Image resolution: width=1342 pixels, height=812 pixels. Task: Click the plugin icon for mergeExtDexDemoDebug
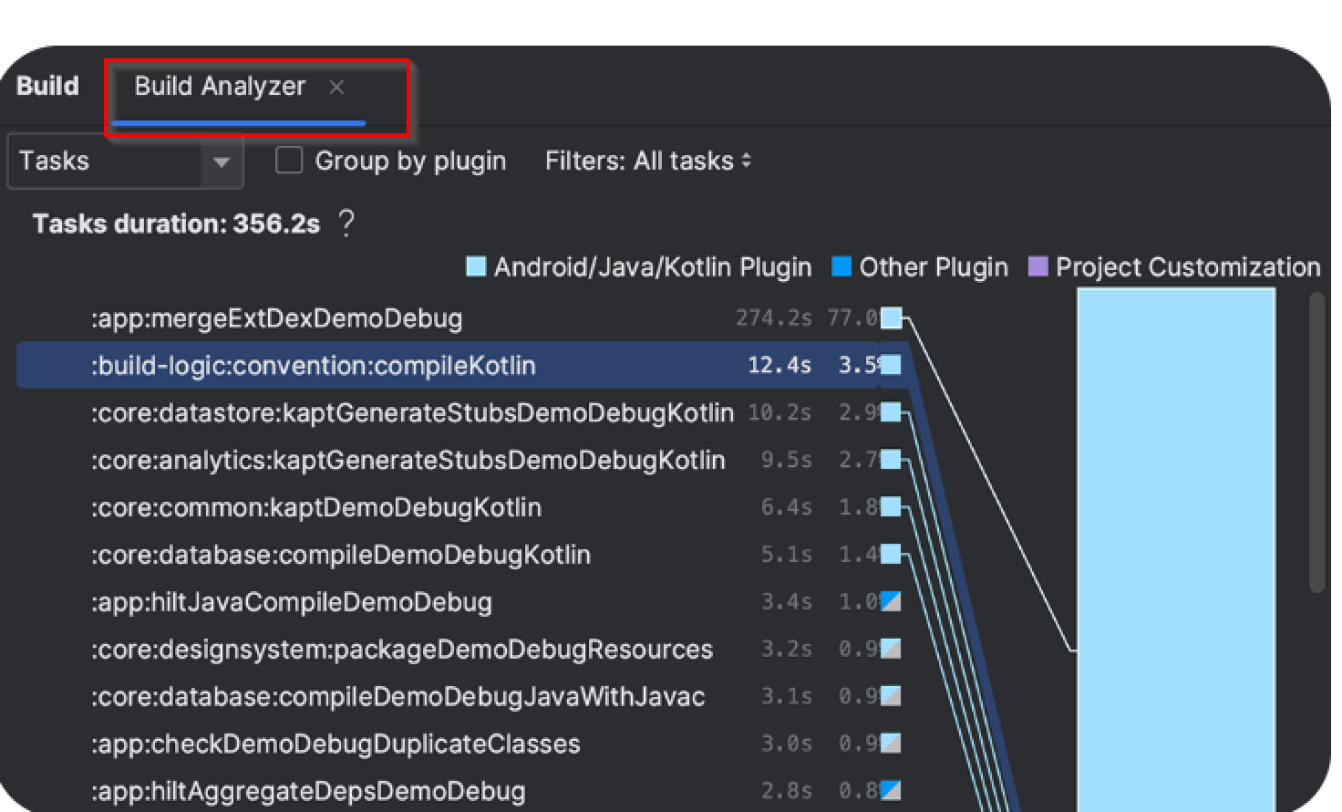891,319
